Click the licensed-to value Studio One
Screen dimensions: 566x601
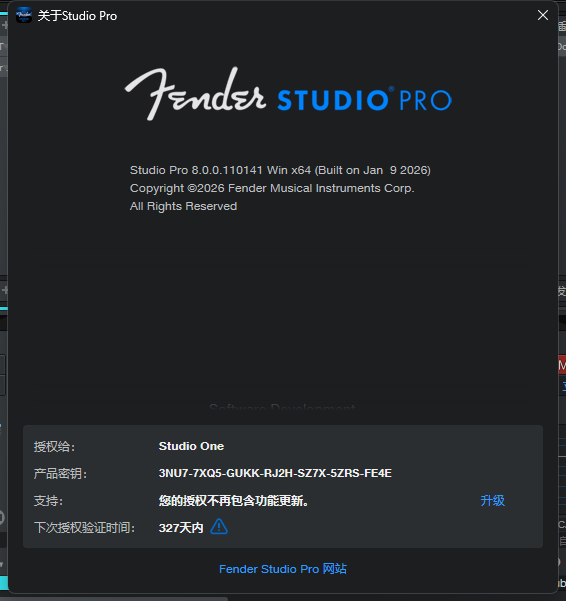pos(191,446)
